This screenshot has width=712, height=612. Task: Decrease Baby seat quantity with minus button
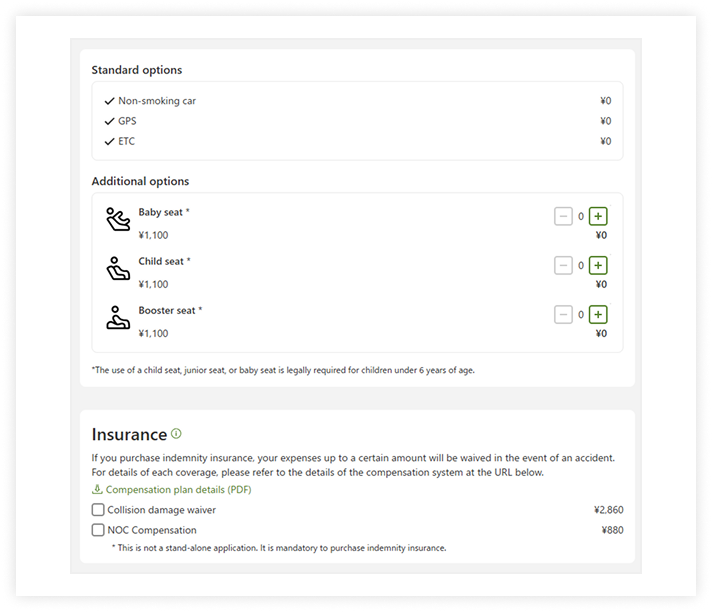tap(563, 217)
